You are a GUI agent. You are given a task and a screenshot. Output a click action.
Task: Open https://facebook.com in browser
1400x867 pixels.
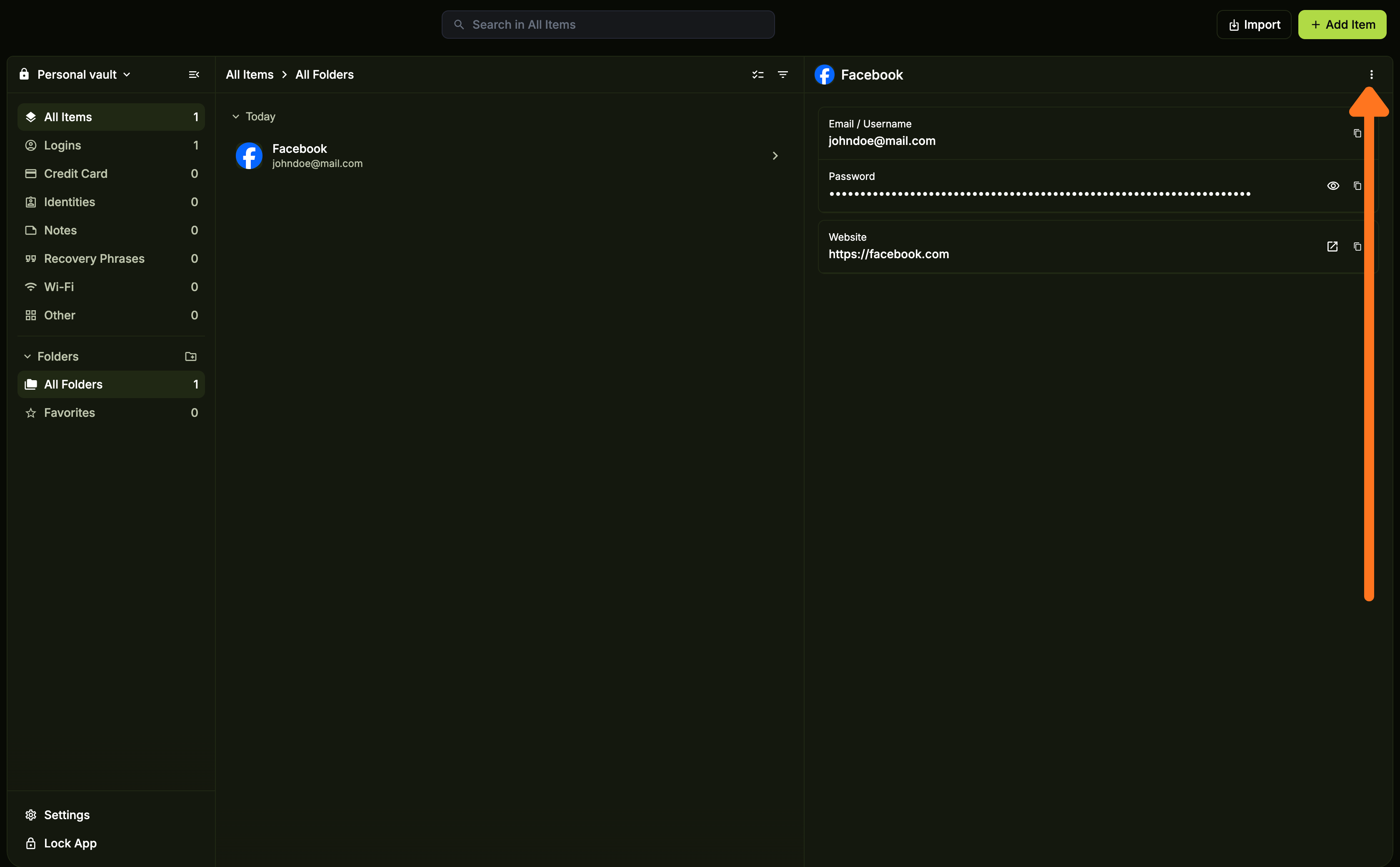1332,246
